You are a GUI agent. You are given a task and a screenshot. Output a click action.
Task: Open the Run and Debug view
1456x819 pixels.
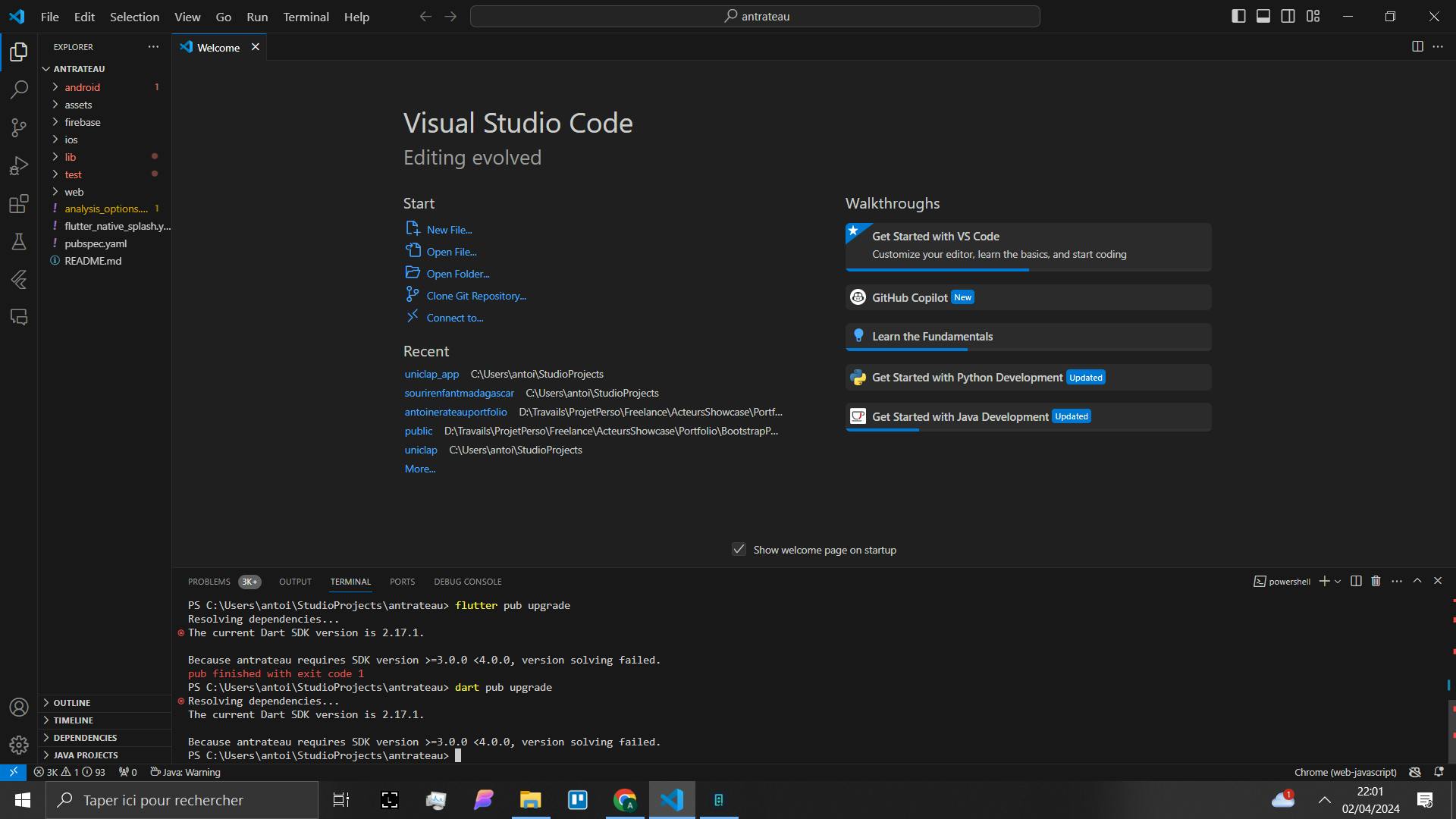[19, 165]
